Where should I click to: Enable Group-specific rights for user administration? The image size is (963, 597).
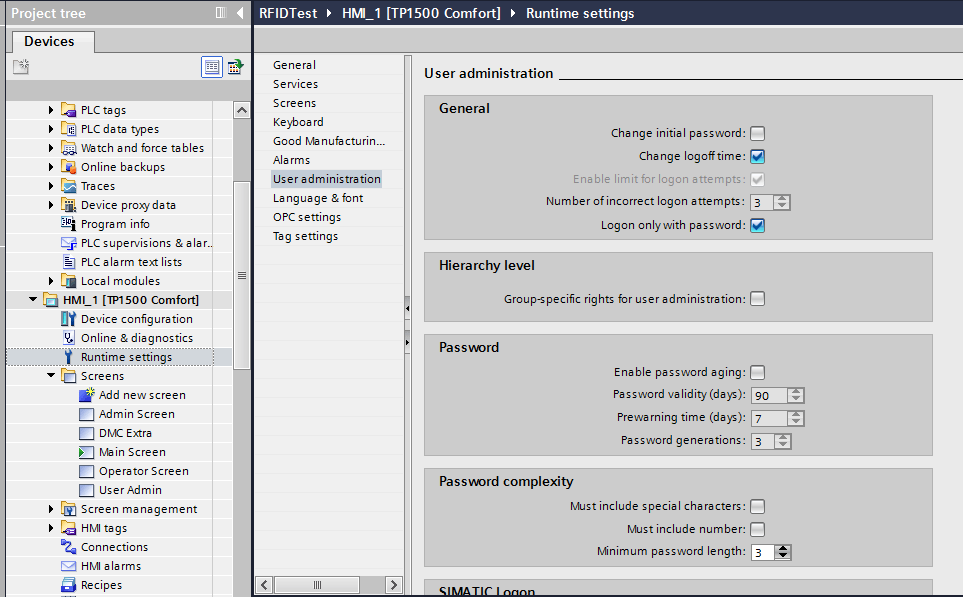[758, 299]
